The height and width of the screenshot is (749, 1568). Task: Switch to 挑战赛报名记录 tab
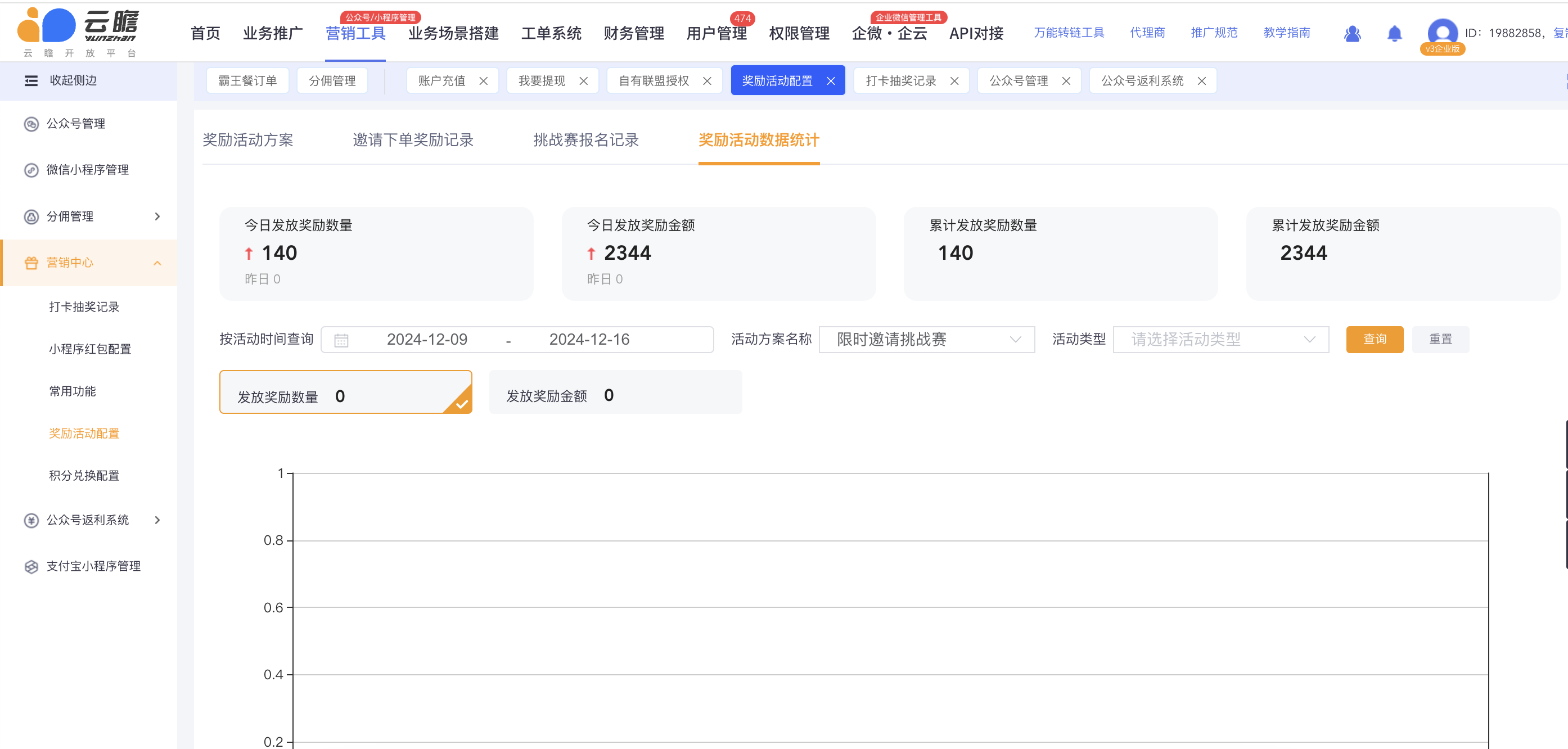click(x=585, y=140)
